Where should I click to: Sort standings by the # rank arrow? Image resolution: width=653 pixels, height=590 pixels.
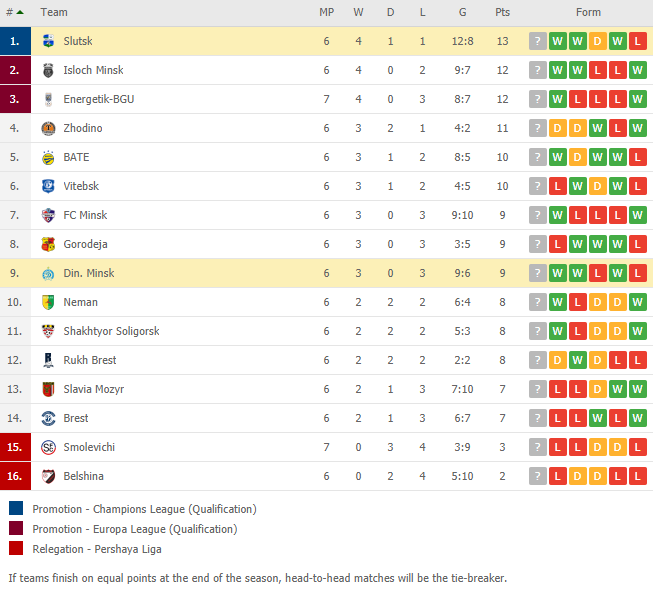pos(15,12)
